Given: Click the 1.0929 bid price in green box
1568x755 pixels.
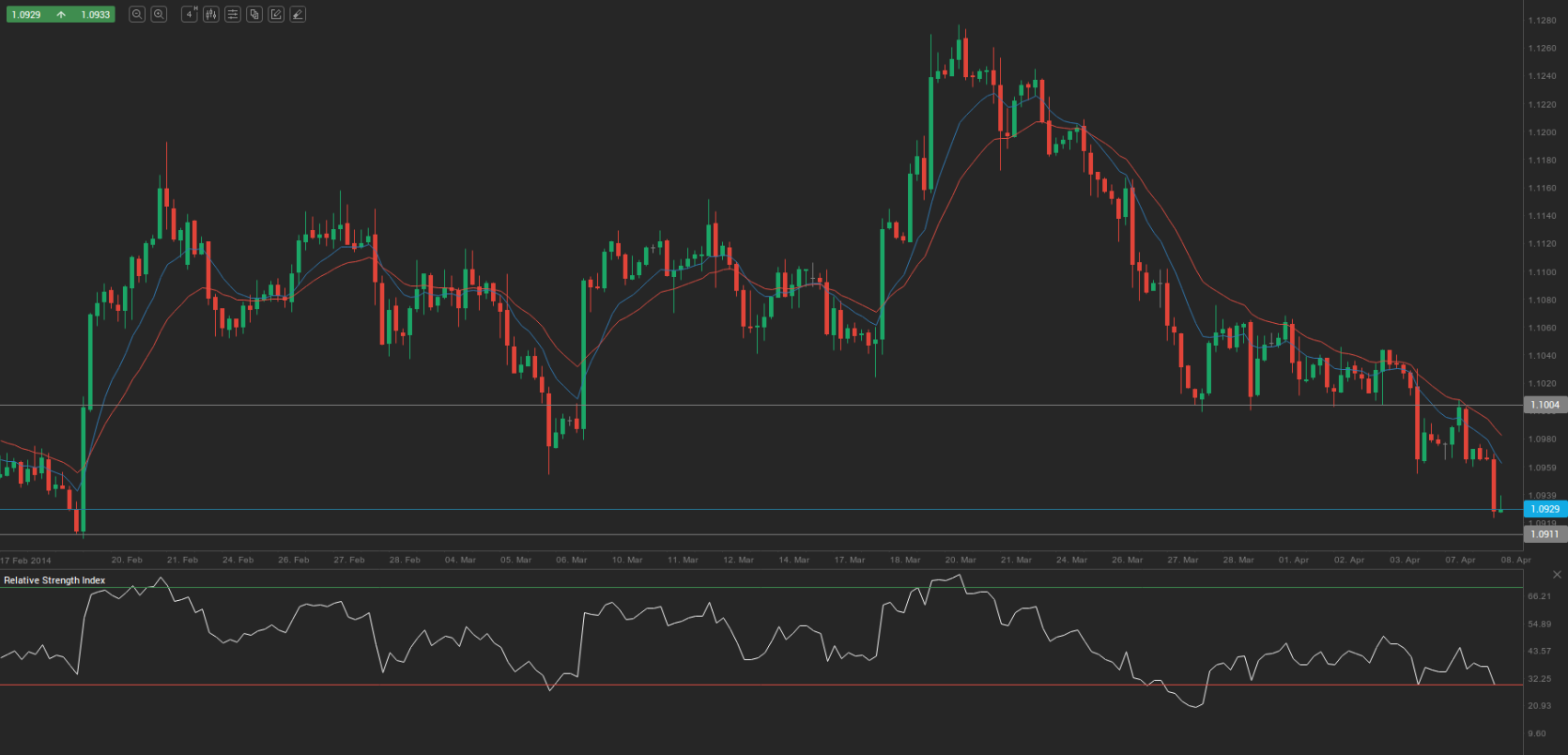Looking at the screenshot, I should coord(26,15).
